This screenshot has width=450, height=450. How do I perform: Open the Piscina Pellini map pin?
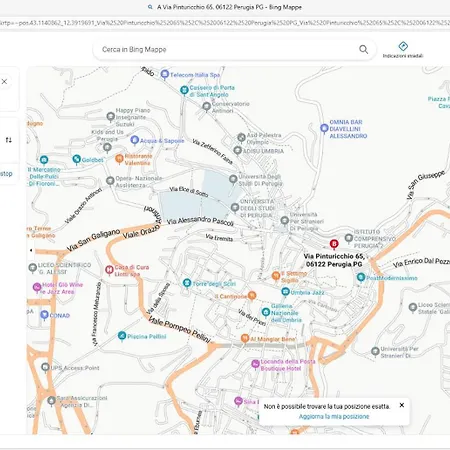click(x=122, y=336)
